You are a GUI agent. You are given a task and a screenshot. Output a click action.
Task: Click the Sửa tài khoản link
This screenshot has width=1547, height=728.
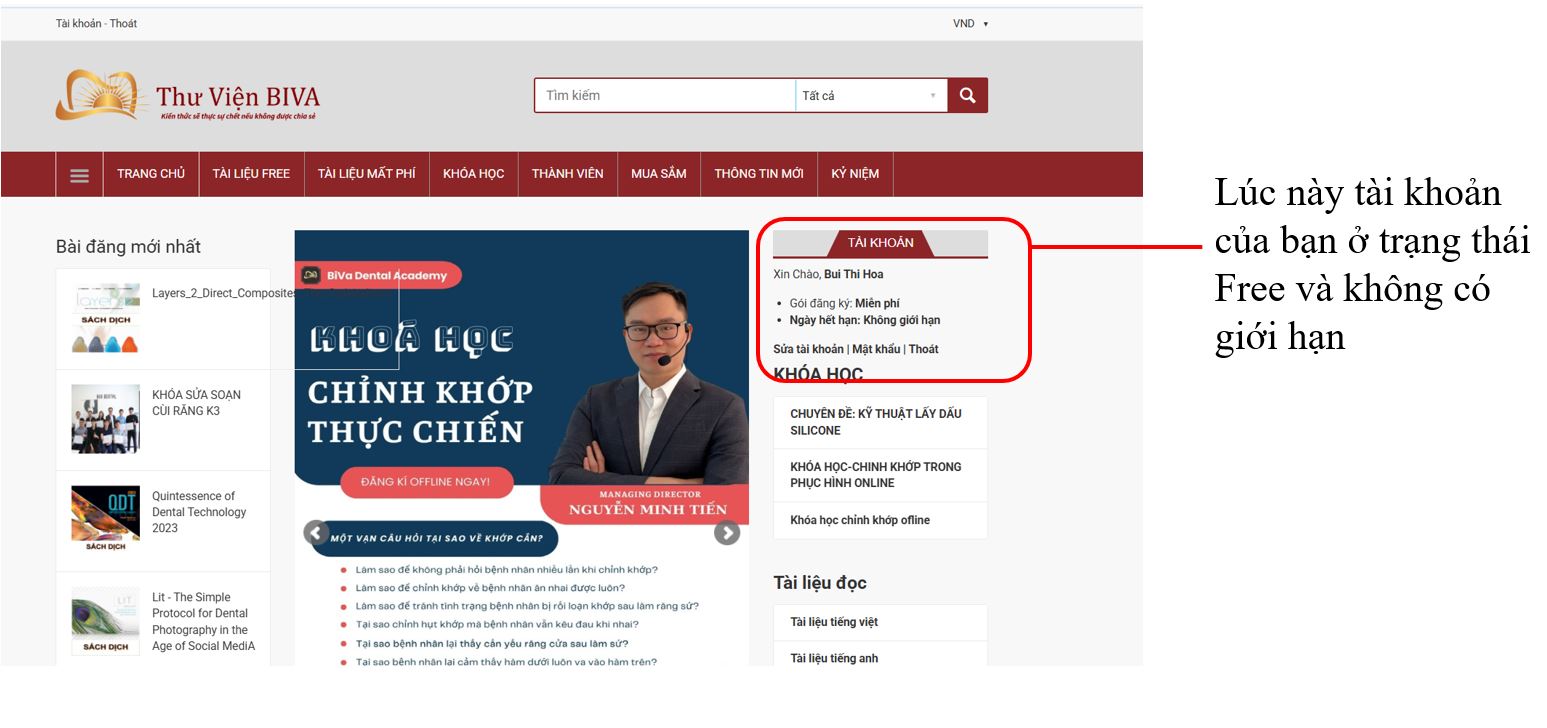pos(808,349)
